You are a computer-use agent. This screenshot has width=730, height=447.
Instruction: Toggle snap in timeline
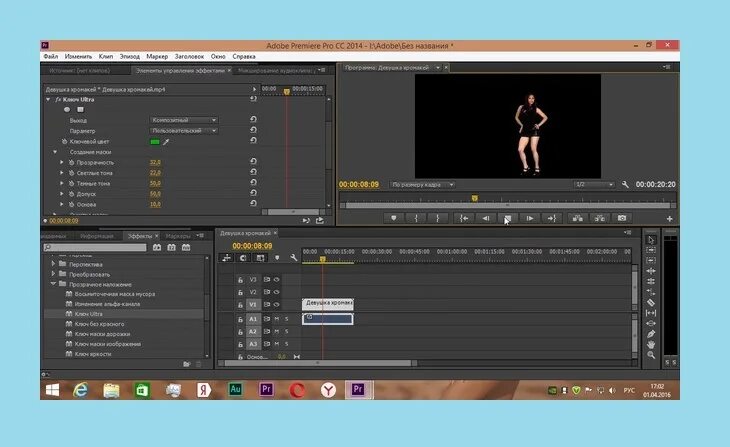coord(243,257)
